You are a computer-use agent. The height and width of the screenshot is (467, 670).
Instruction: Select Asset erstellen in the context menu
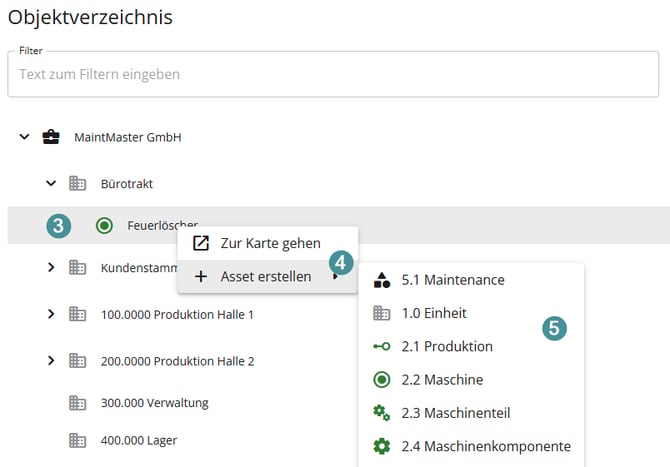[267, 276]
